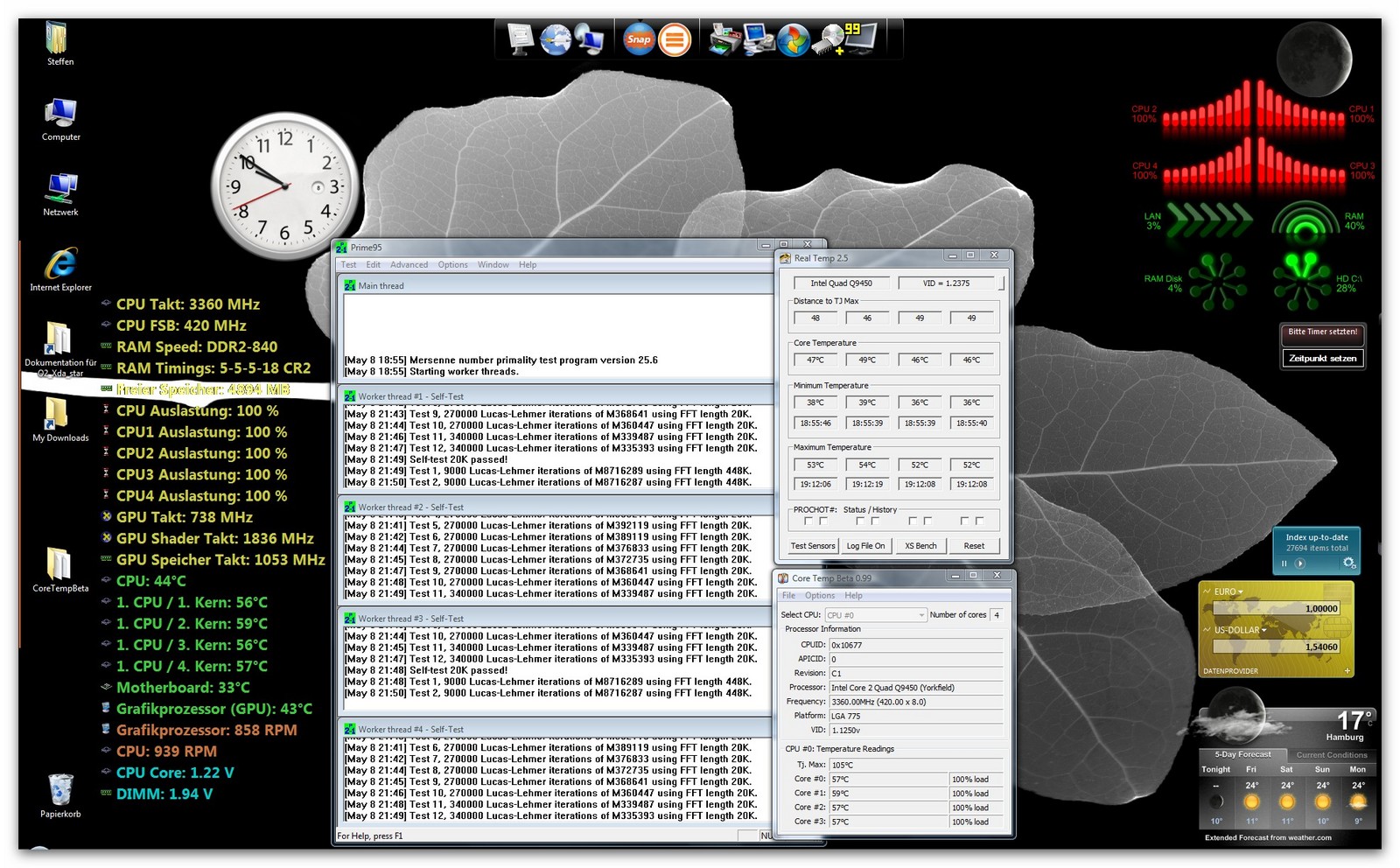Open the network computers dock icon
Screen dimensions: 1400x868
pos(590,39)
